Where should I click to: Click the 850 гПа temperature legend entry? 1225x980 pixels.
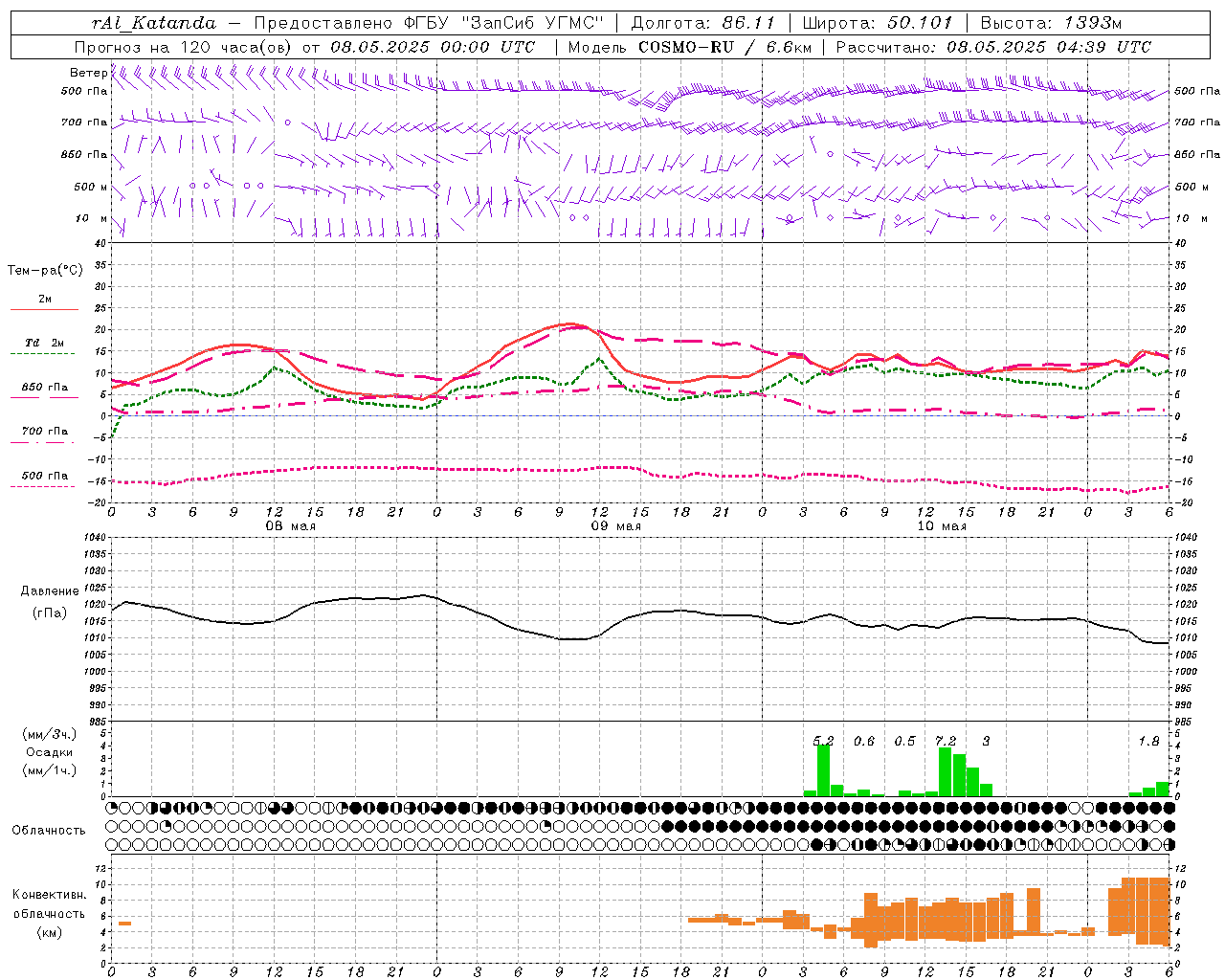click(45, 388)
